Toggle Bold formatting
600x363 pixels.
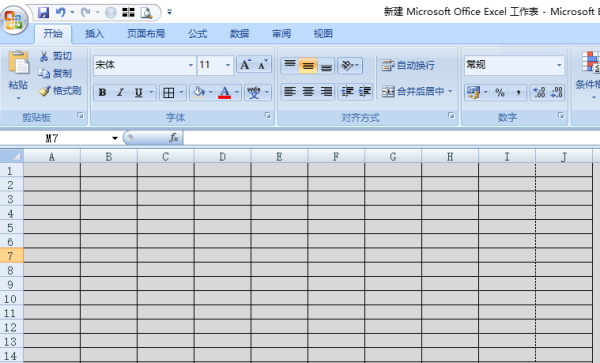coord(102,93)
